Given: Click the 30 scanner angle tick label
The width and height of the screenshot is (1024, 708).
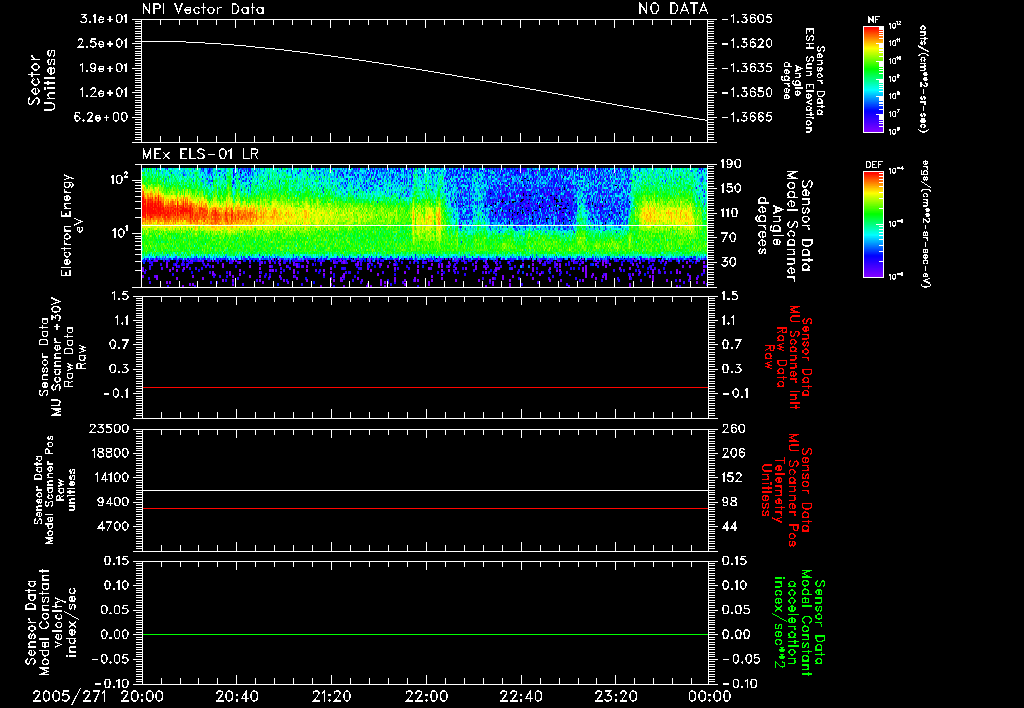Looking at the screenshot, I should (731, 262).
